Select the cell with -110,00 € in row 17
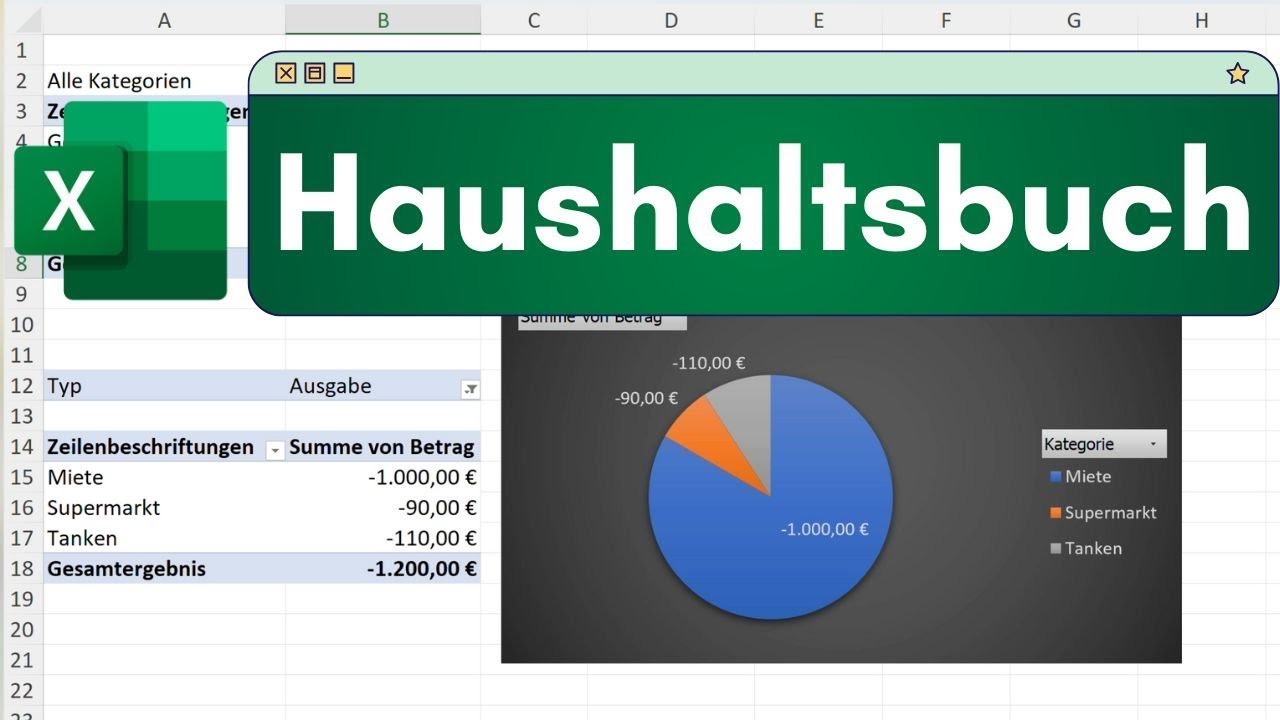Image resolution: width=1280 pixels, height=720 pixels. (x=383, y=538)
